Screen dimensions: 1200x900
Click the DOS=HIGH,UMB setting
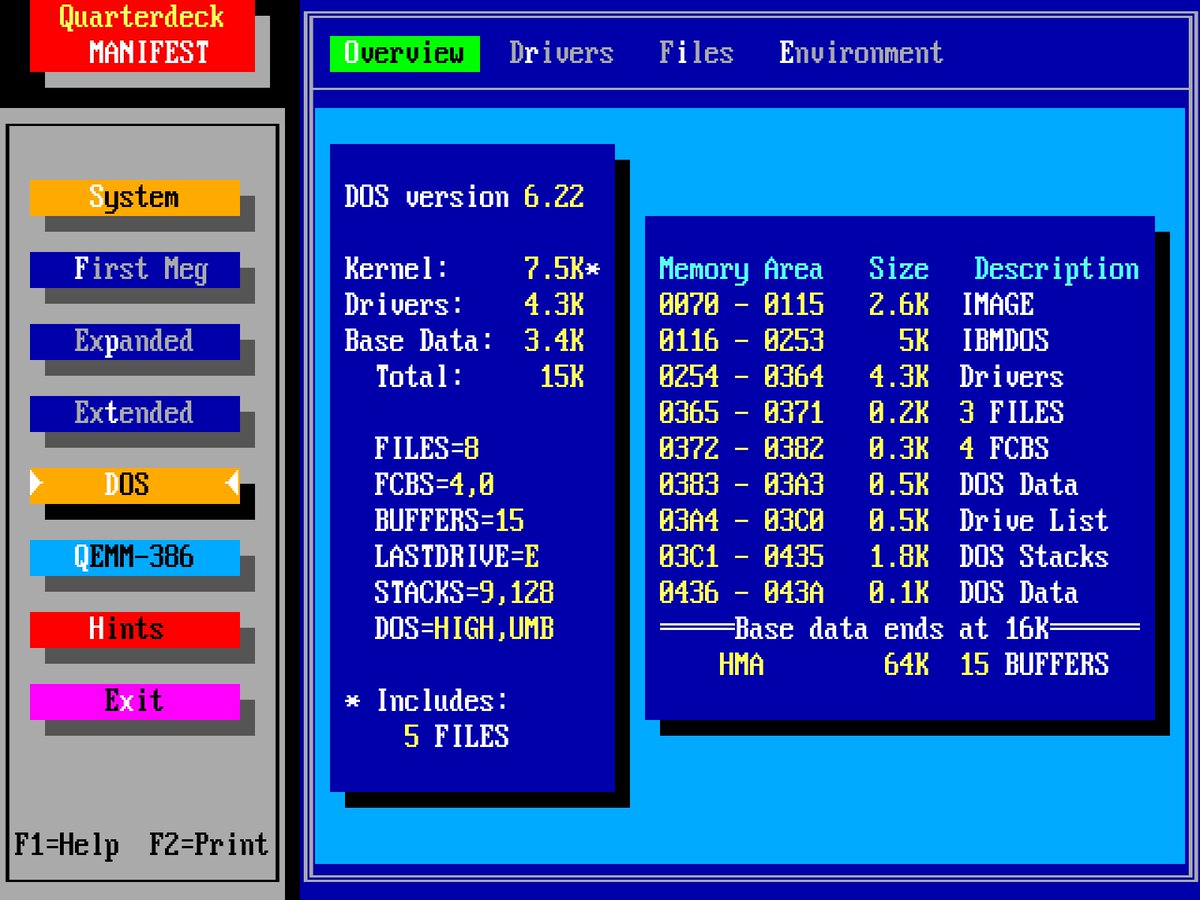[464, 629]
